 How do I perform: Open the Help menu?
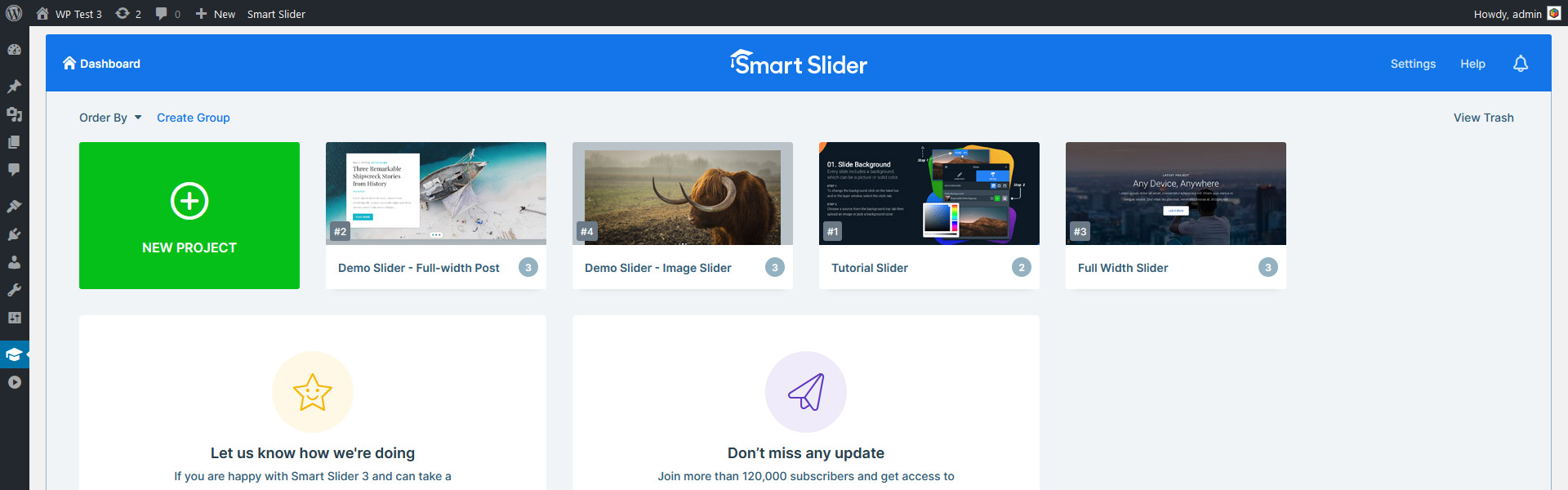[x=1472, y=64]
